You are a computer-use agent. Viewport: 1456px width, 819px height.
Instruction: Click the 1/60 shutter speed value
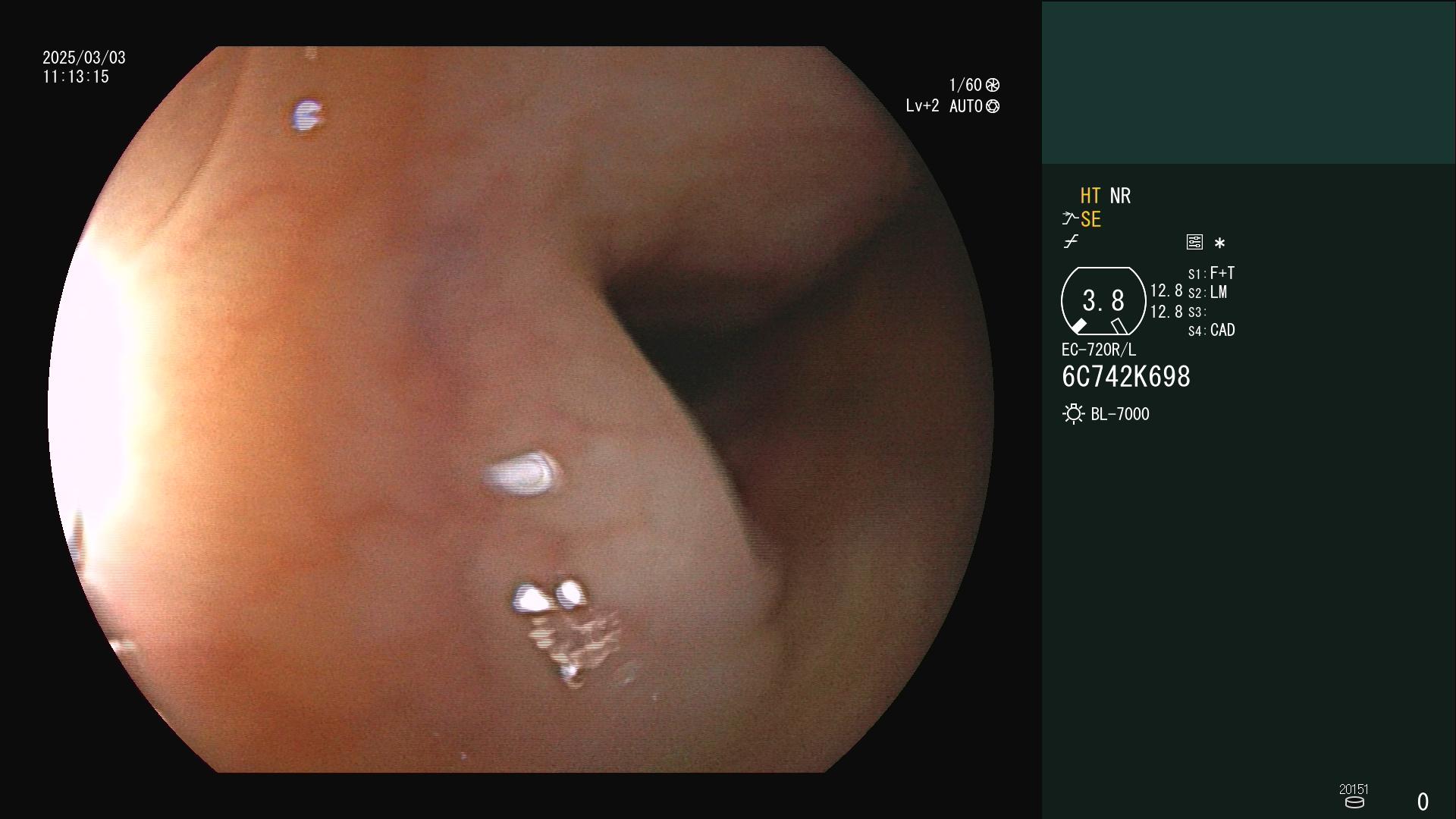coord(965,85)
